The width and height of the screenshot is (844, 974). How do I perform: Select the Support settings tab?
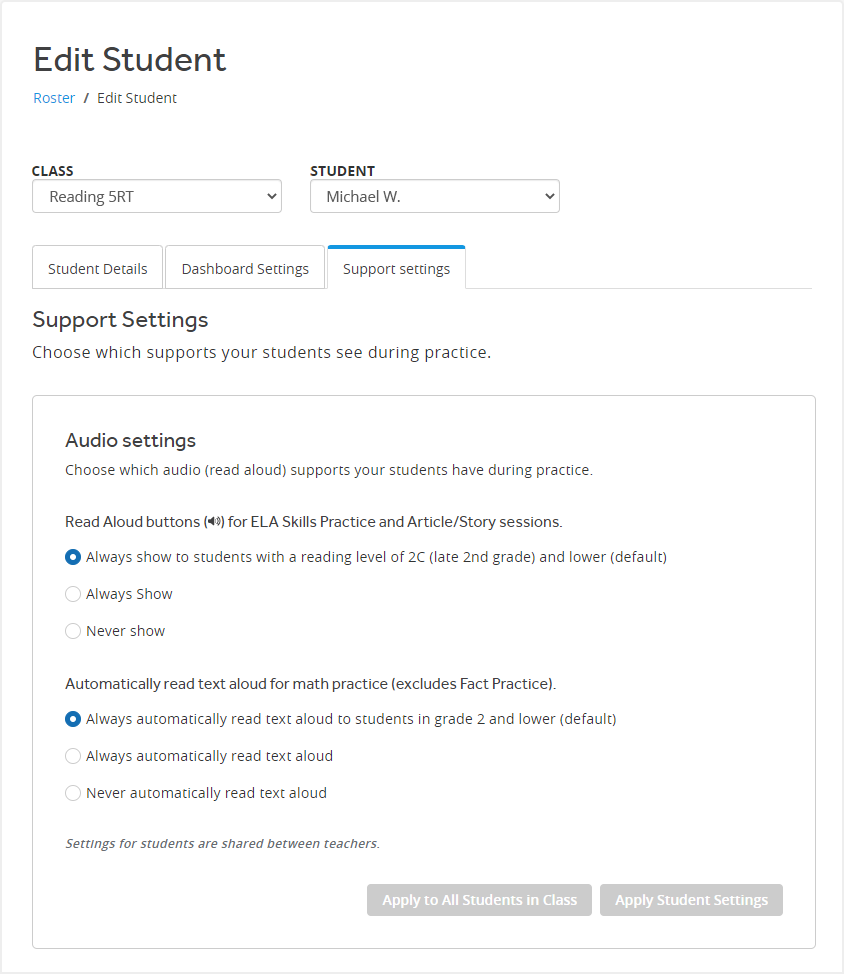coord(396,268)
